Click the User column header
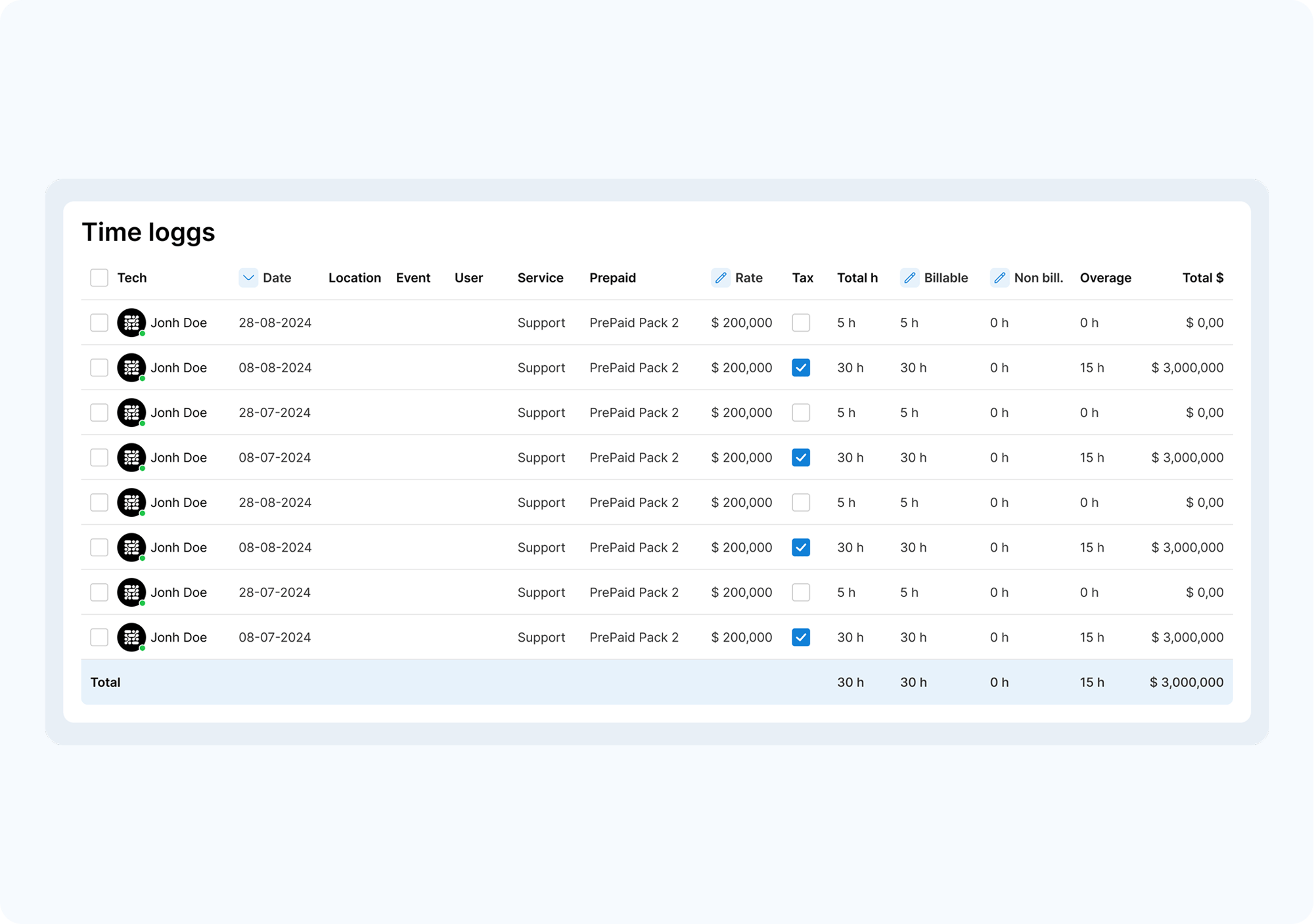1314x924 pixels. tap(468, 278)
